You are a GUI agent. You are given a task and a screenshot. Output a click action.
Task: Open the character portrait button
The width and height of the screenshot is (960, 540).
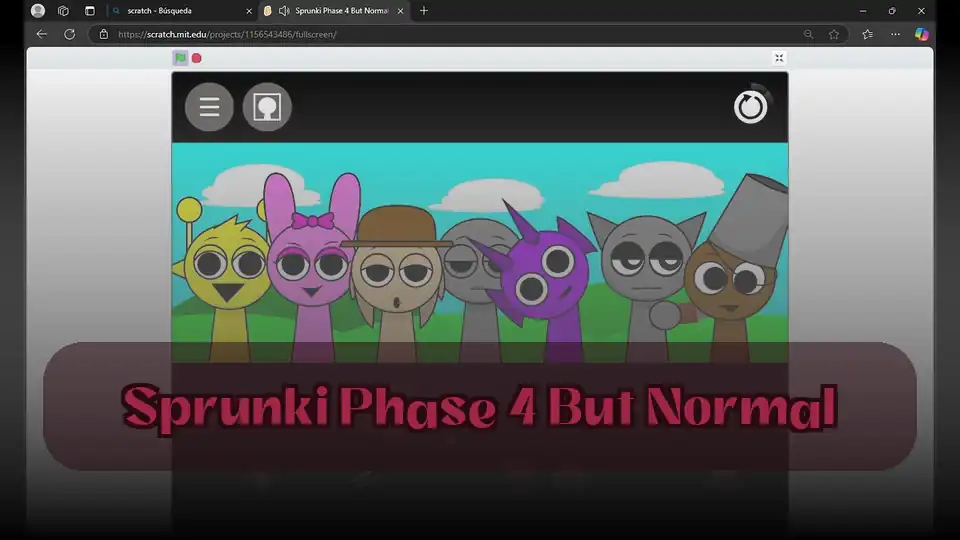pyautogui.click(x=267, y=107)
